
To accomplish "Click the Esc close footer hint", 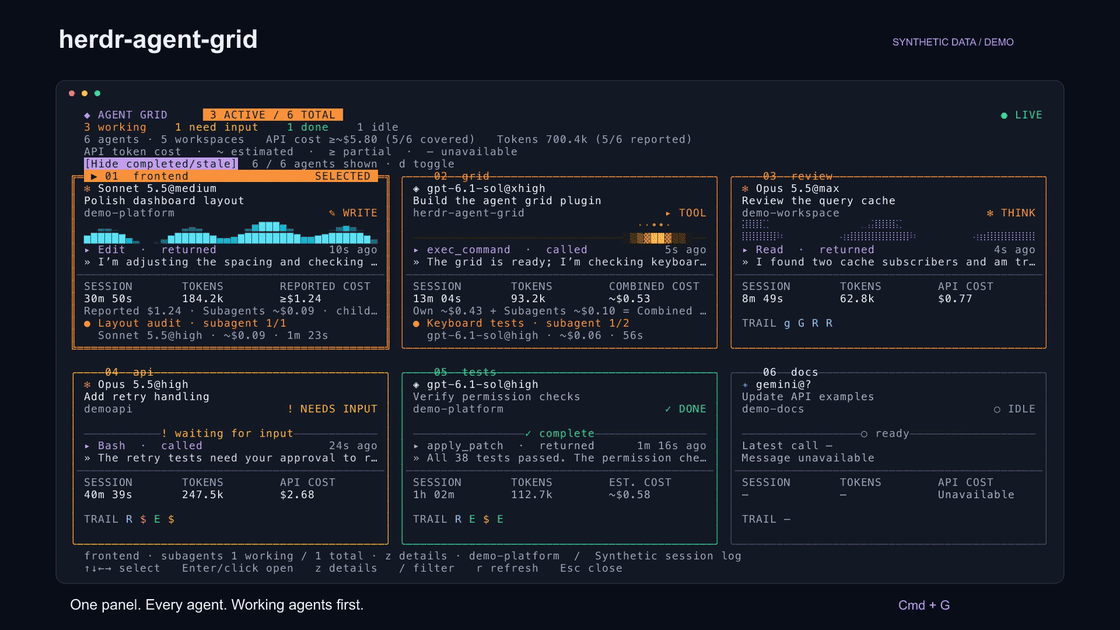I will click(591, 569).
